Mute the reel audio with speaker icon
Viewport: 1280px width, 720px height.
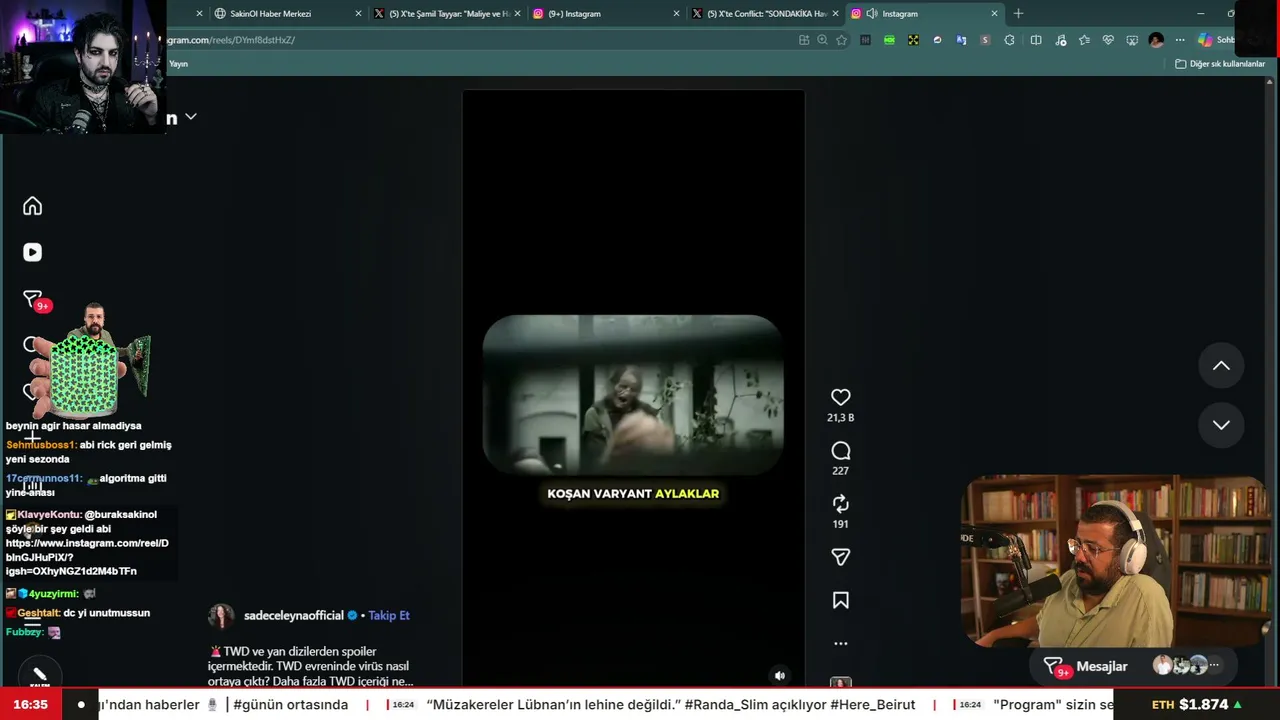pyautogui.click(x=780, y=676)
